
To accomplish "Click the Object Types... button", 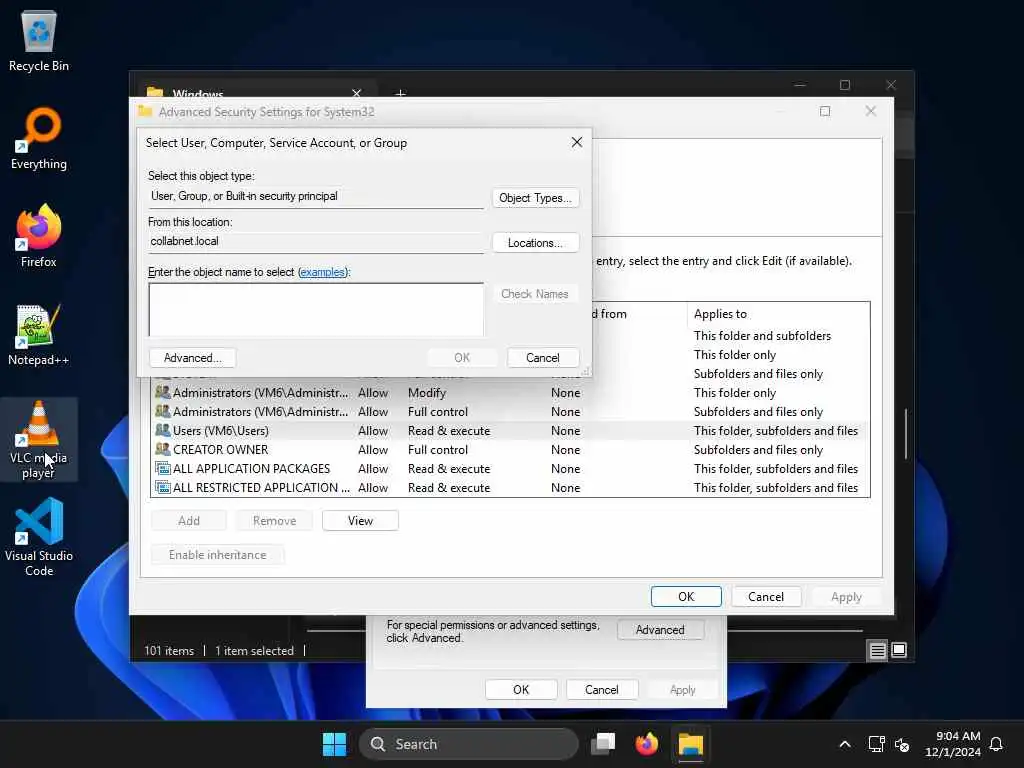I will point(535,198).
